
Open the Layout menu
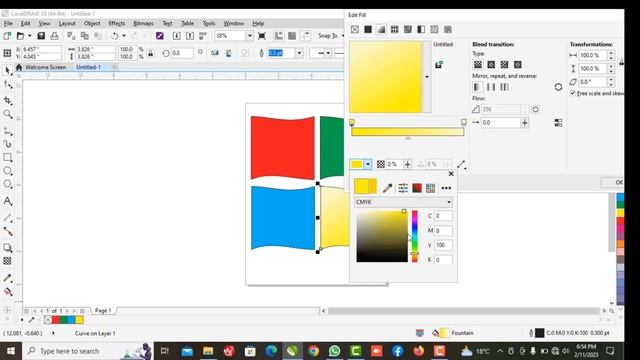tap(67, 24)
